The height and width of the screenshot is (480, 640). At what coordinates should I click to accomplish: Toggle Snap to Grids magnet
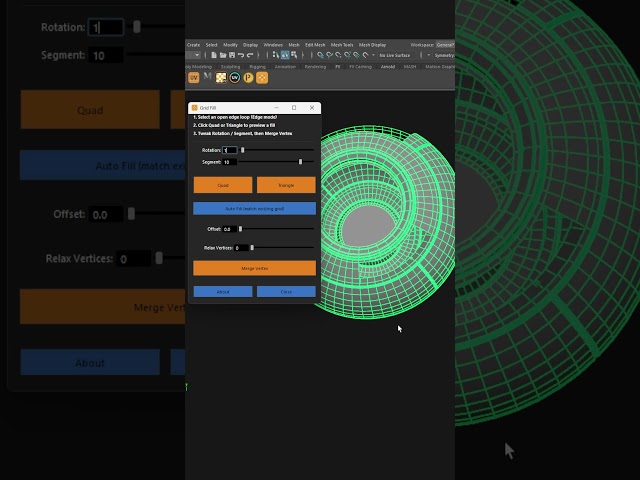point(320,55)
